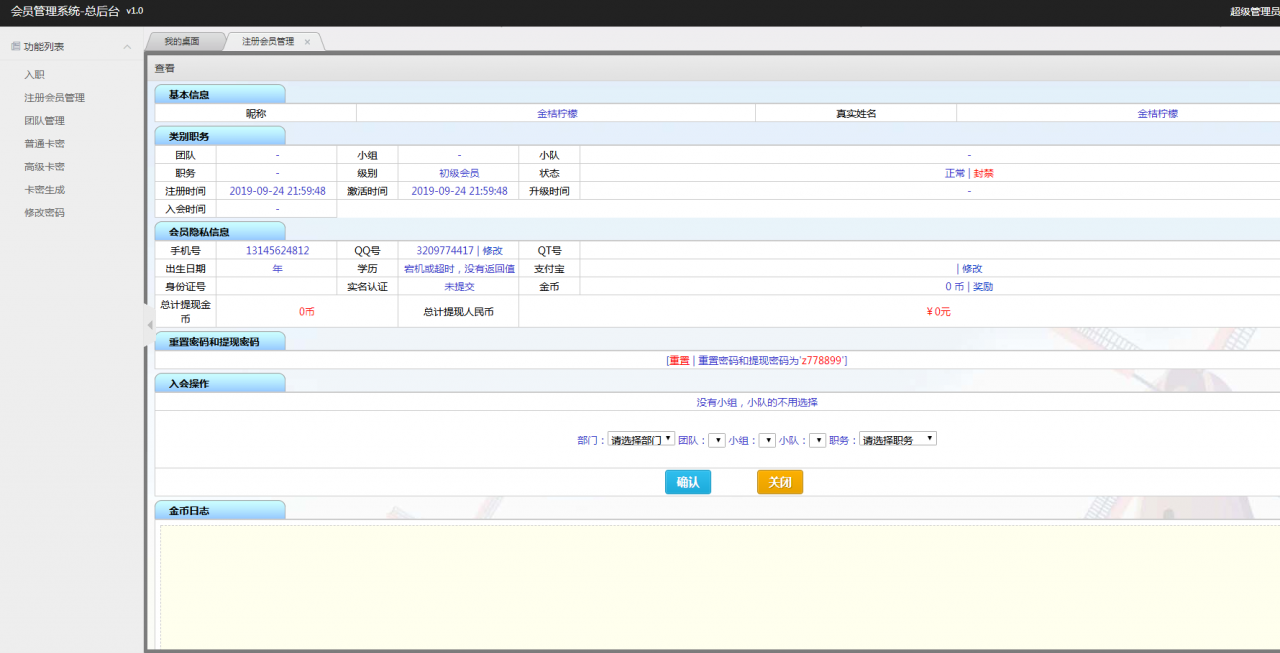
Task: Click the orange 关闭 button
Action: [x=780, y=482]
